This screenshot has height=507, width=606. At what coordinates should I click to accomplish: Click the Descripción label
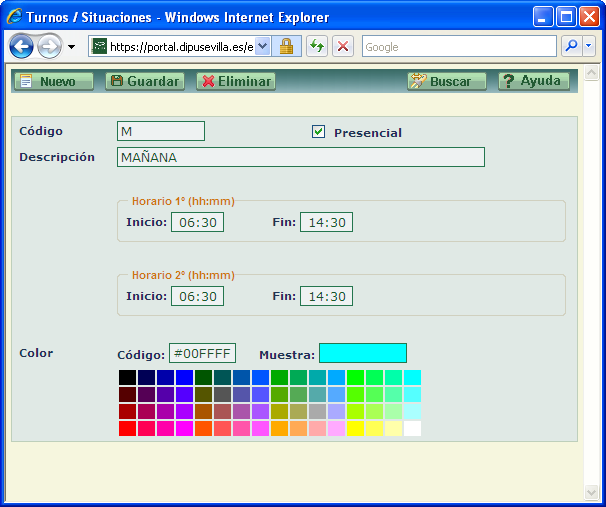(57, 157)
